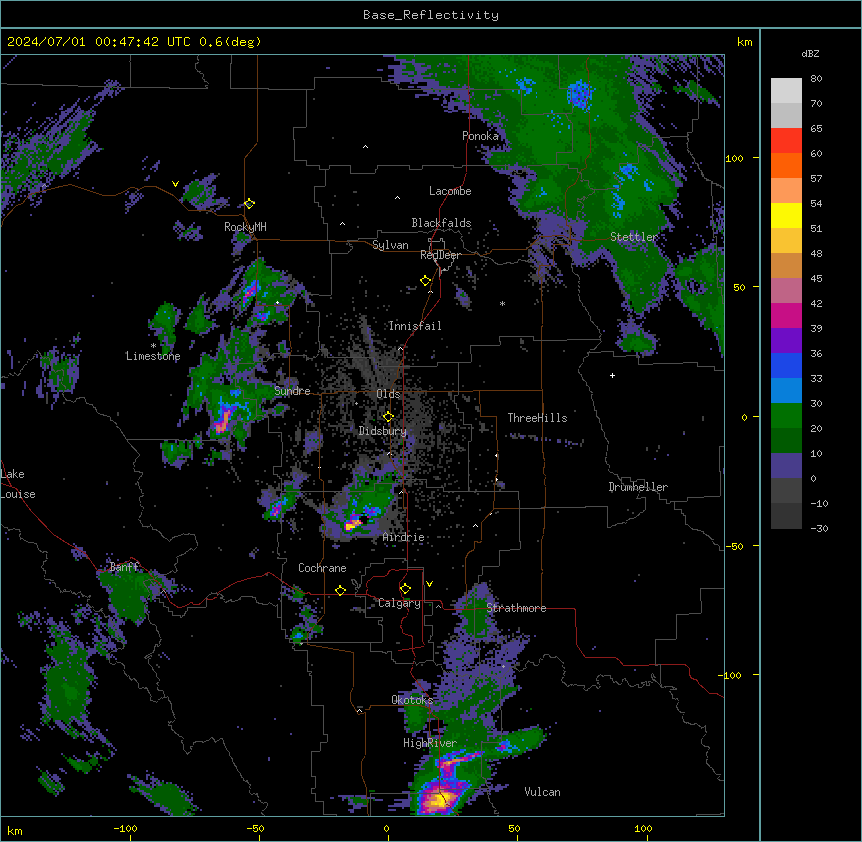Click the Lacombe town label
The width and height of the screenshot is (862, 842).
[450, 191]
